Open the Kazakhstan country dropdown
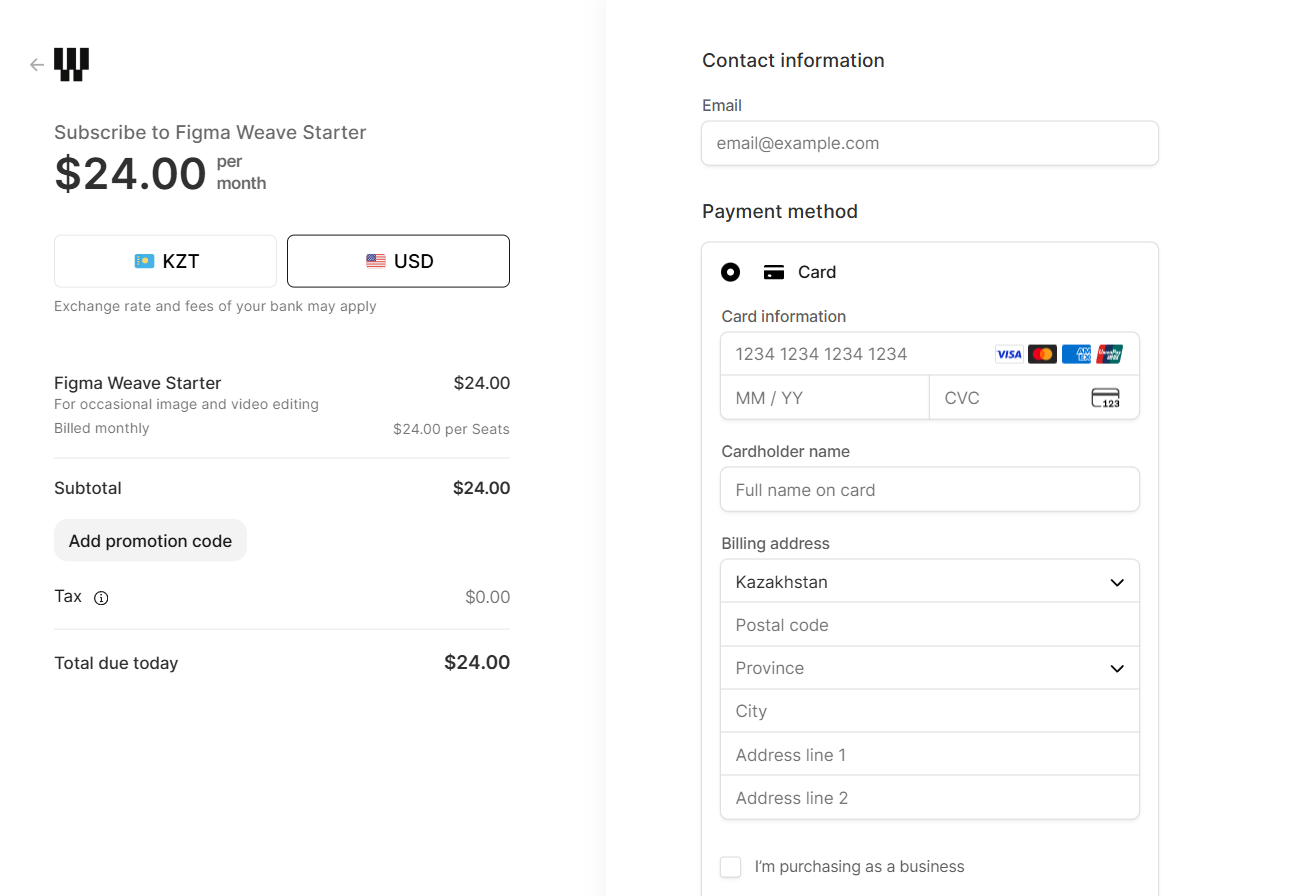The image size is (1300, 896). [930, 582]
